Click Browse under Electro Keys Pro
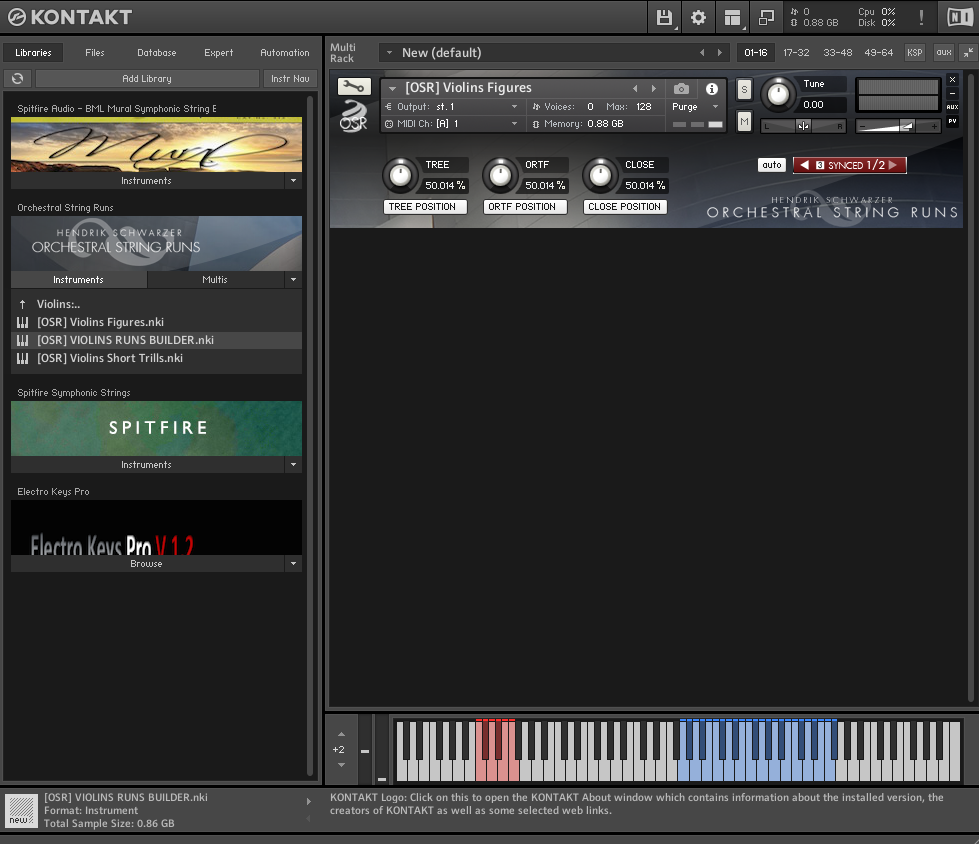The height and width of the screenshot is (844, 979). (147, 564)
